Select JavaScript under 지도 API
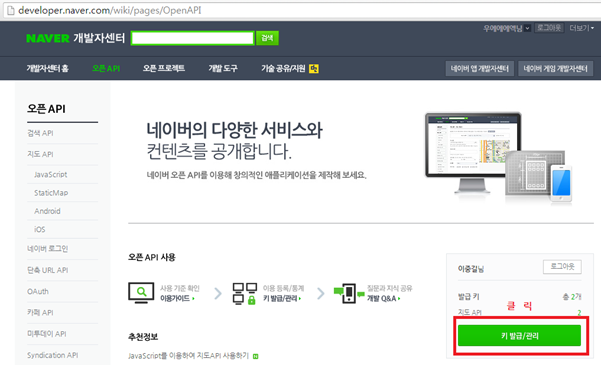This screenshot has width=601, height=365. [x=51, y=174]
